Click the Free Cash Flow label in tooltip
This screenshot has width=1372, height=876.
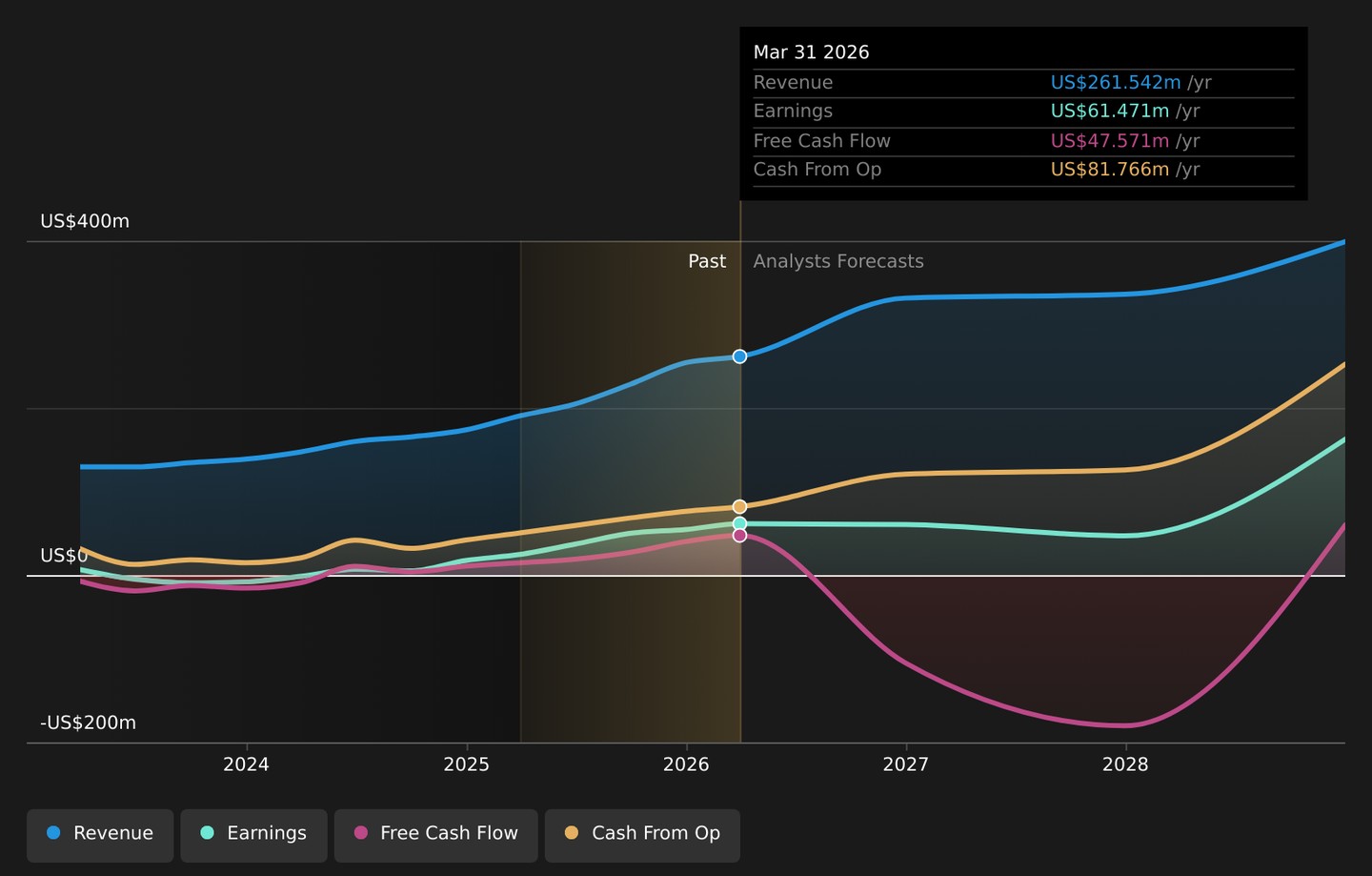821,141
